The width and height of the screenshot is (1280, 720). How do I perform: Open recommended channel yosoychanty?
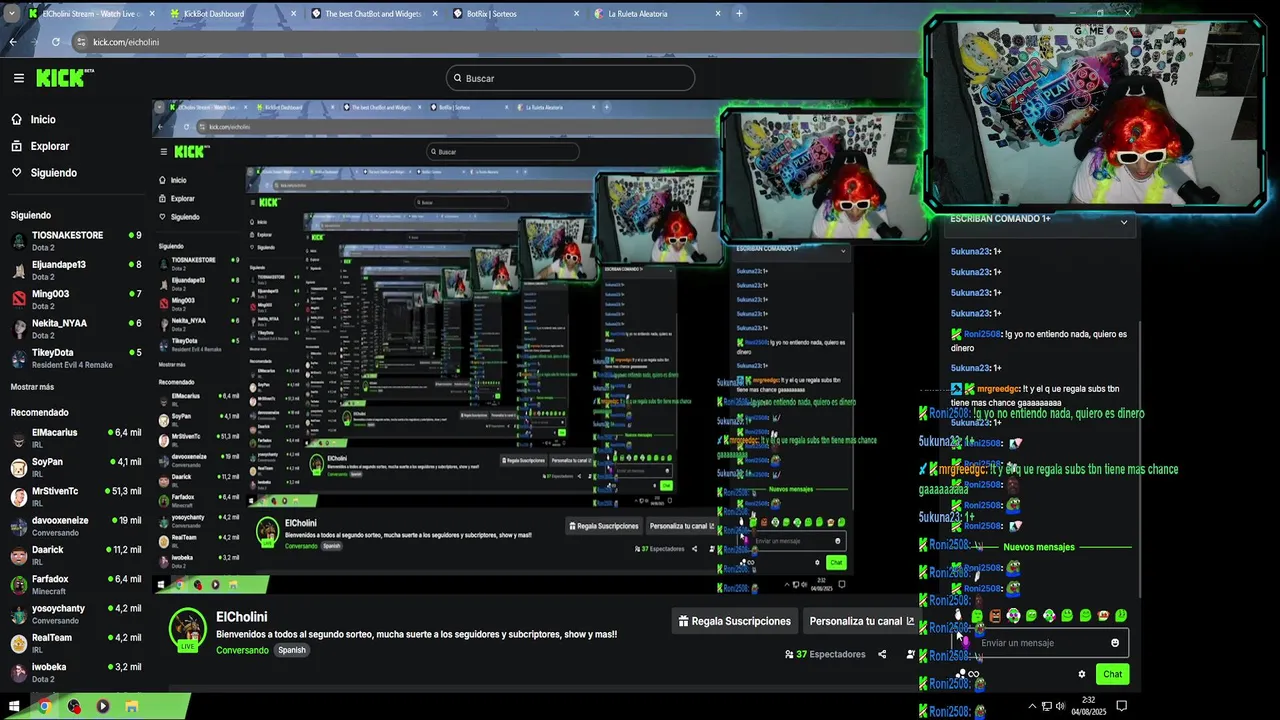[75, 613]
